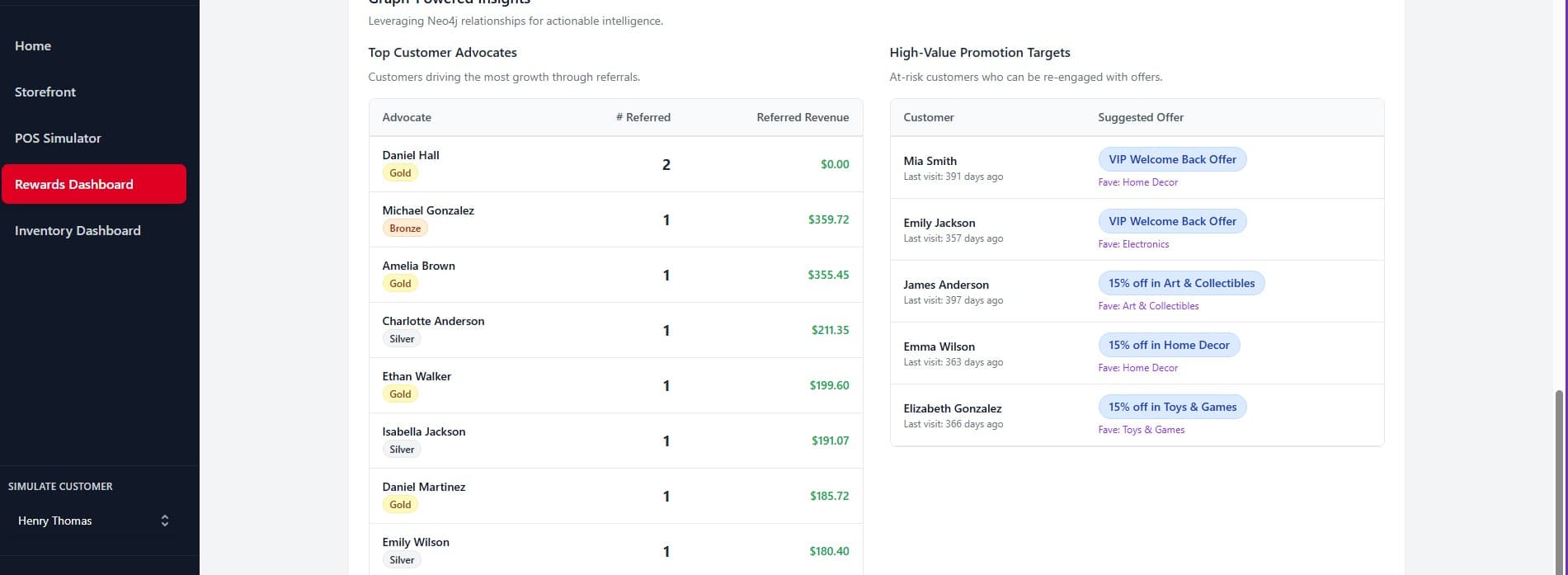Select customer James Anderson
The image size is (1568, 575).
[946, 285]
